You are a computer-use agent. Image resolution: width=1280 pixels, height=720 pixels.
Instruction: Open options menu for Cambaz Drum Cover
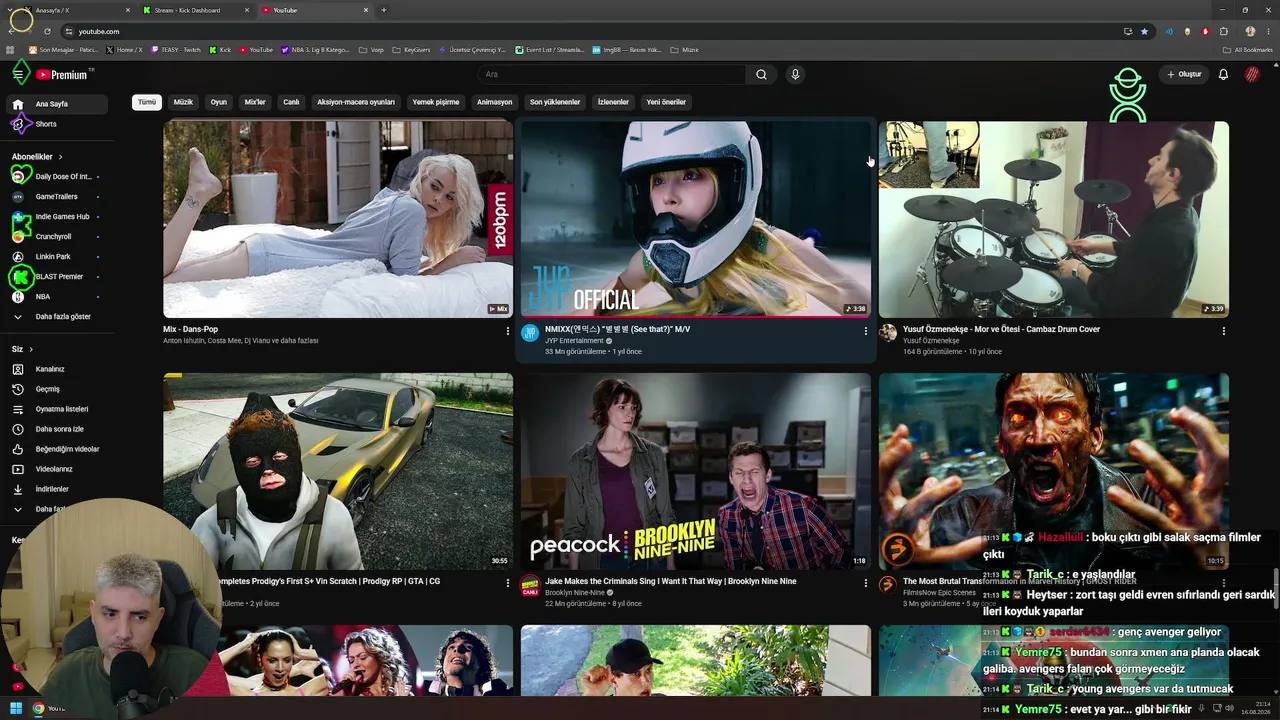[x=1223, y=331]
